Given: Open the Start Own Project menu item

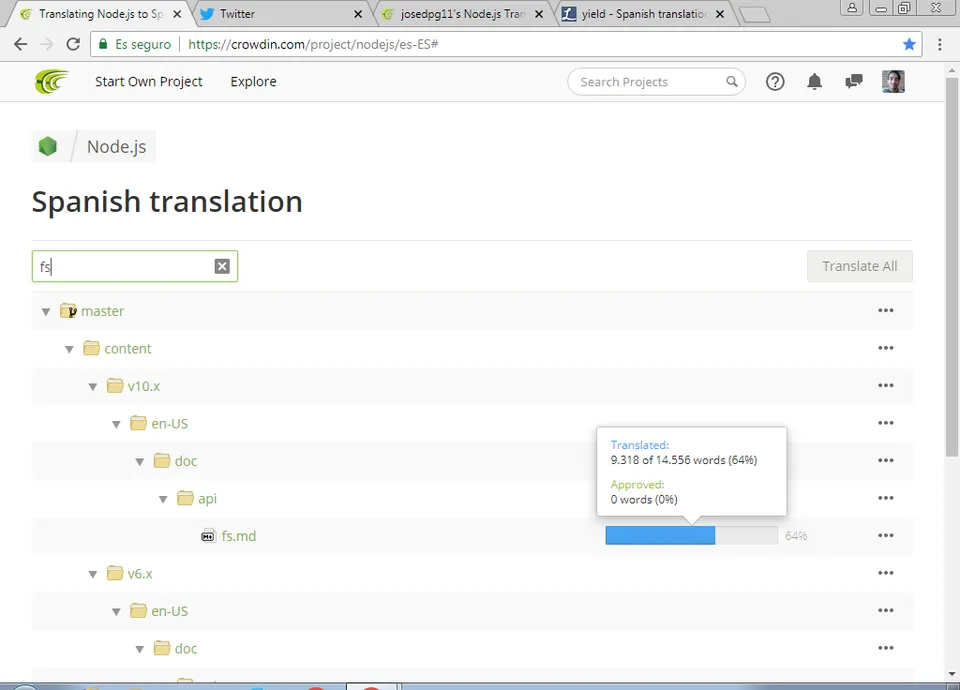Looking at the screenshot, I should point(149,81).
